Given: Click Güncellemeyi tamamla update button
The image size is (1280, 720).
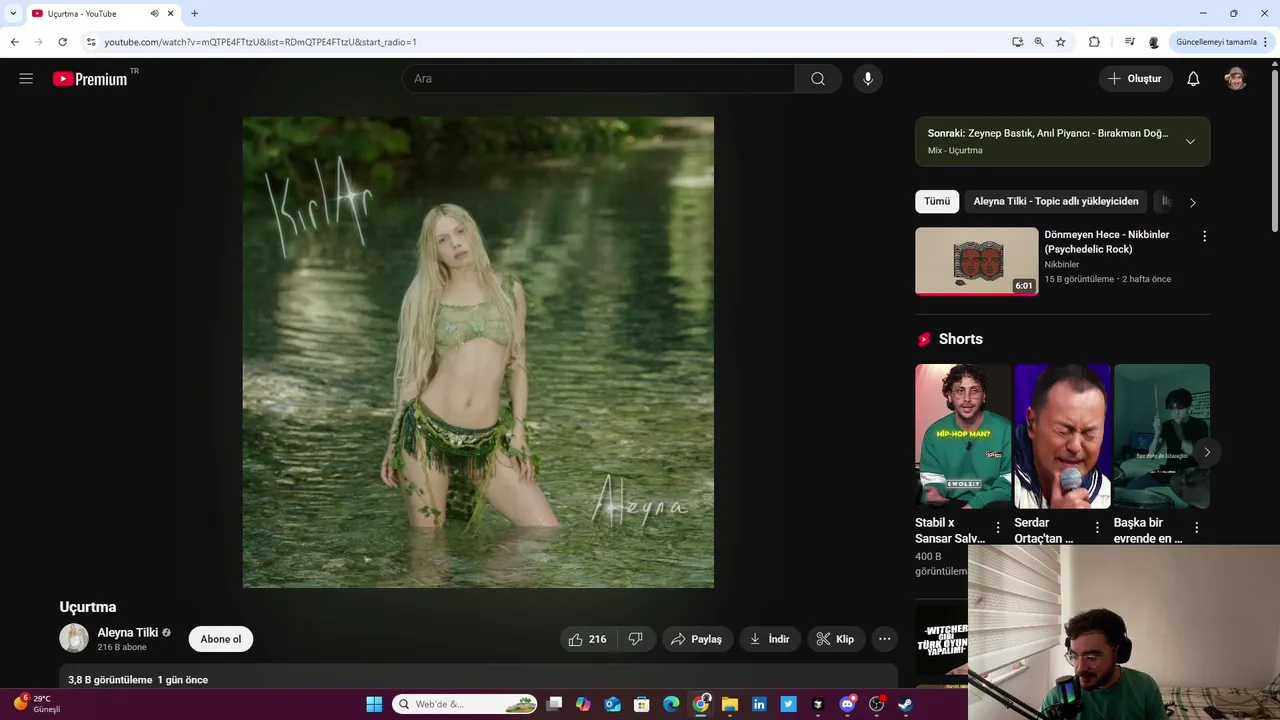Looking at the screenshot, I should pyautogui.click(x=1223, y=42).
